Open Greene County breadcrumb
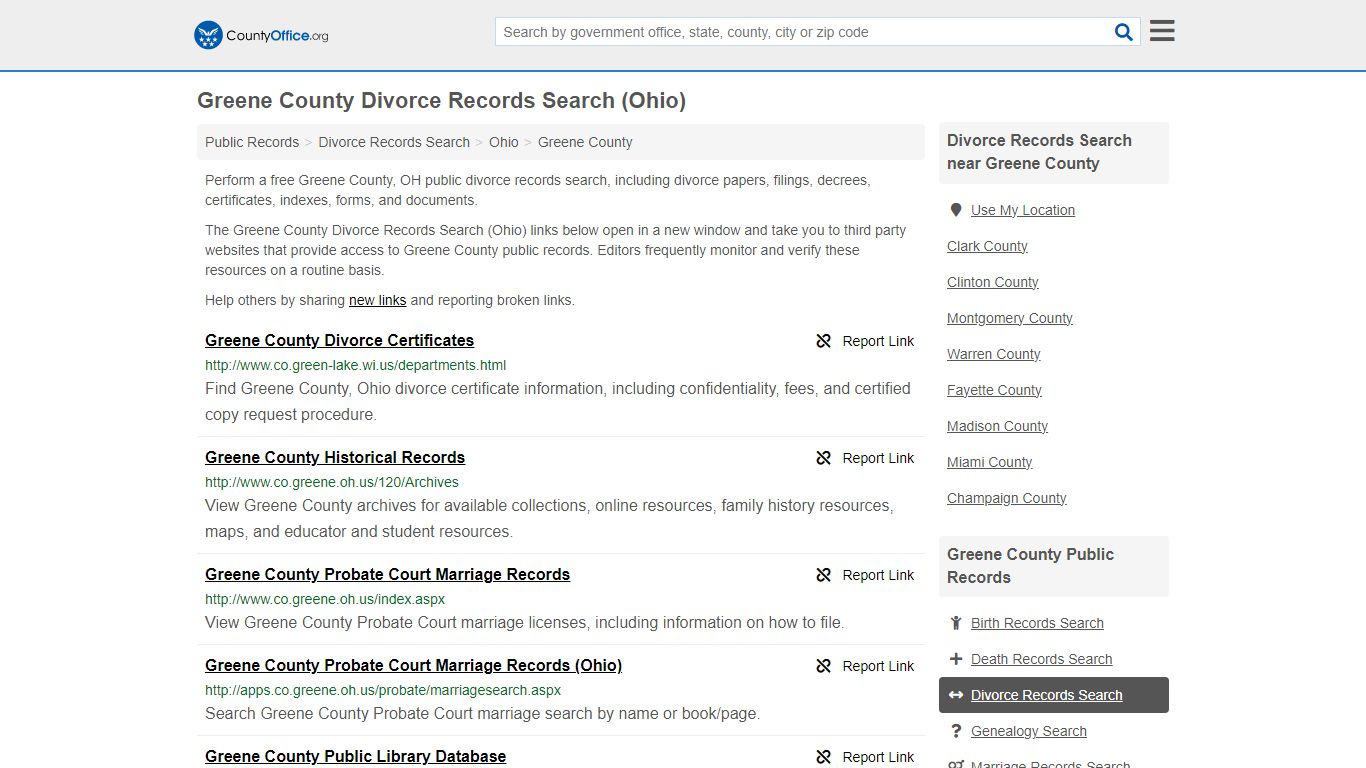 click(585, 142)
